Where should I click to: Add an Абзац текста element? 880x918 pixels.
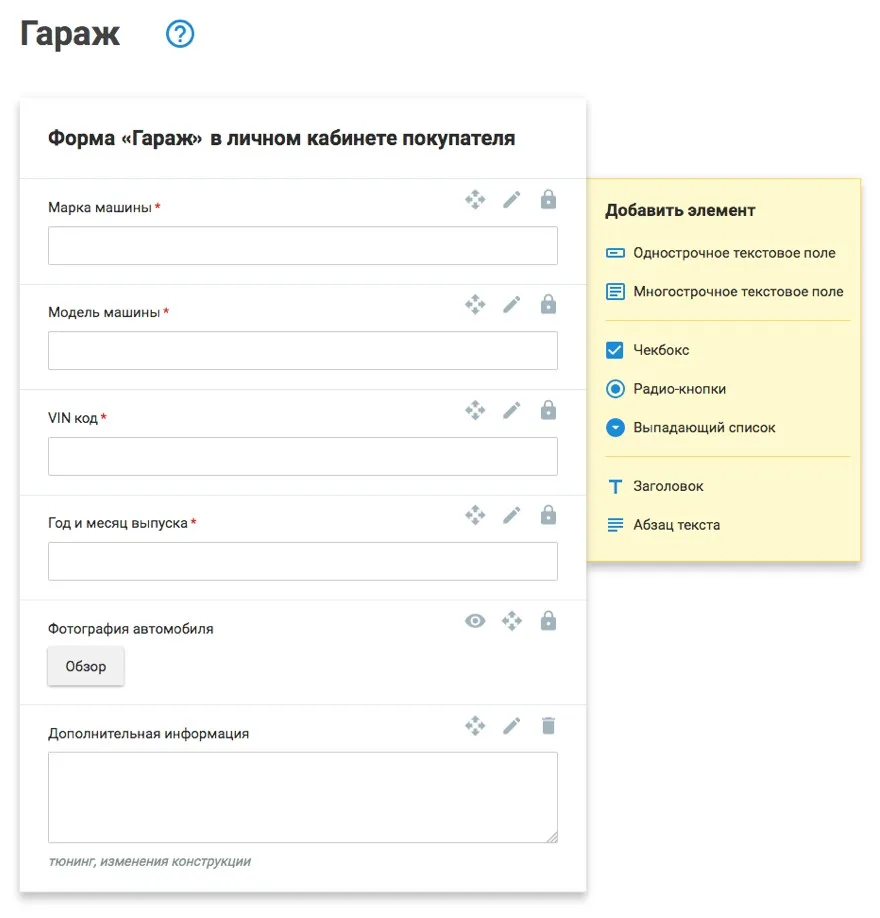click(676, 525)
